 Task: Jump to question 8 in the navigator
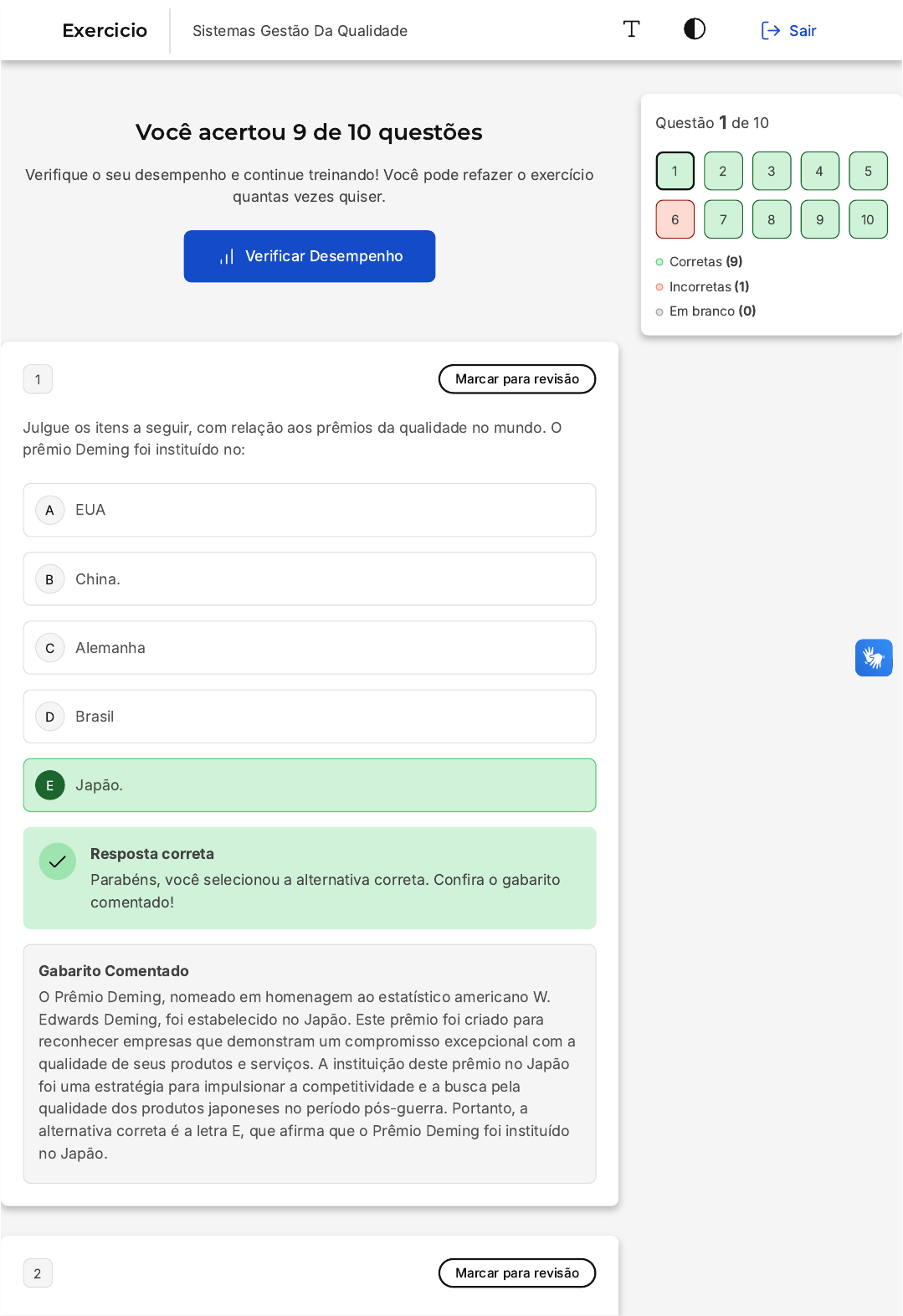(x=772, y=219)
